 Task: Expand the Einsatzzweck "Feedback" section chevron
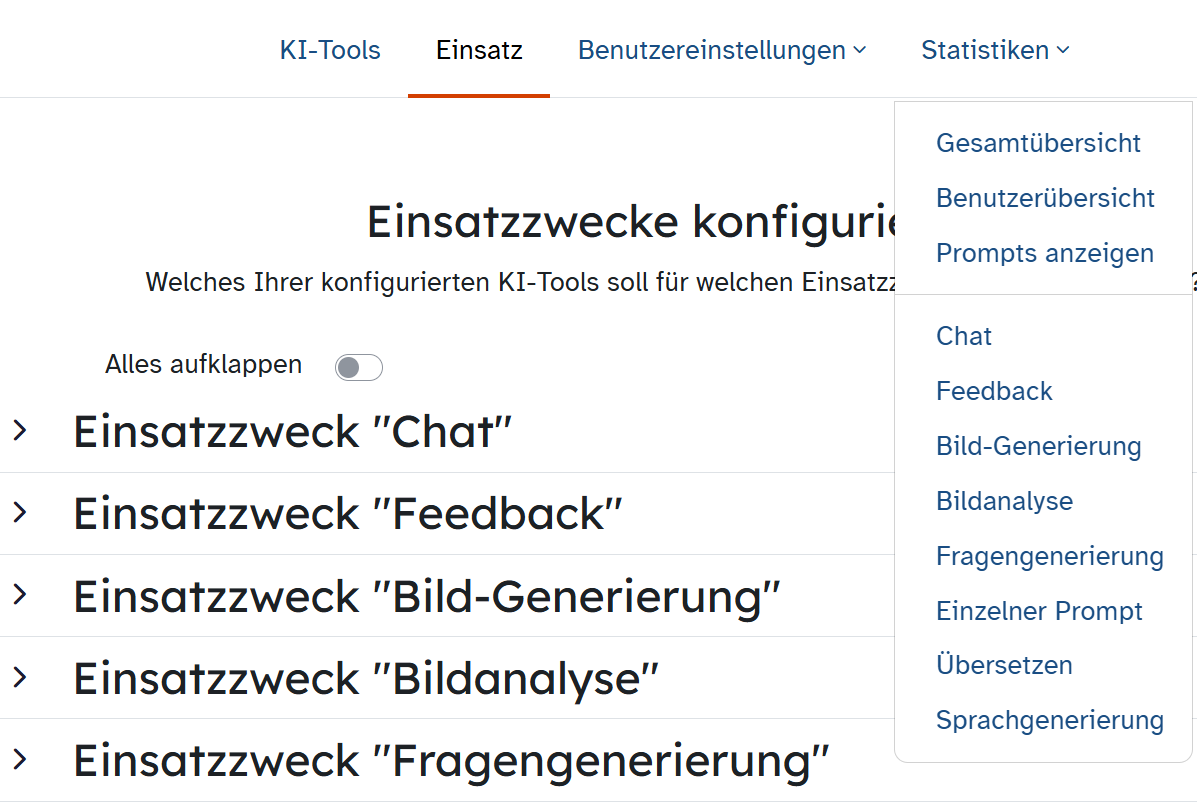pos(19,513)
